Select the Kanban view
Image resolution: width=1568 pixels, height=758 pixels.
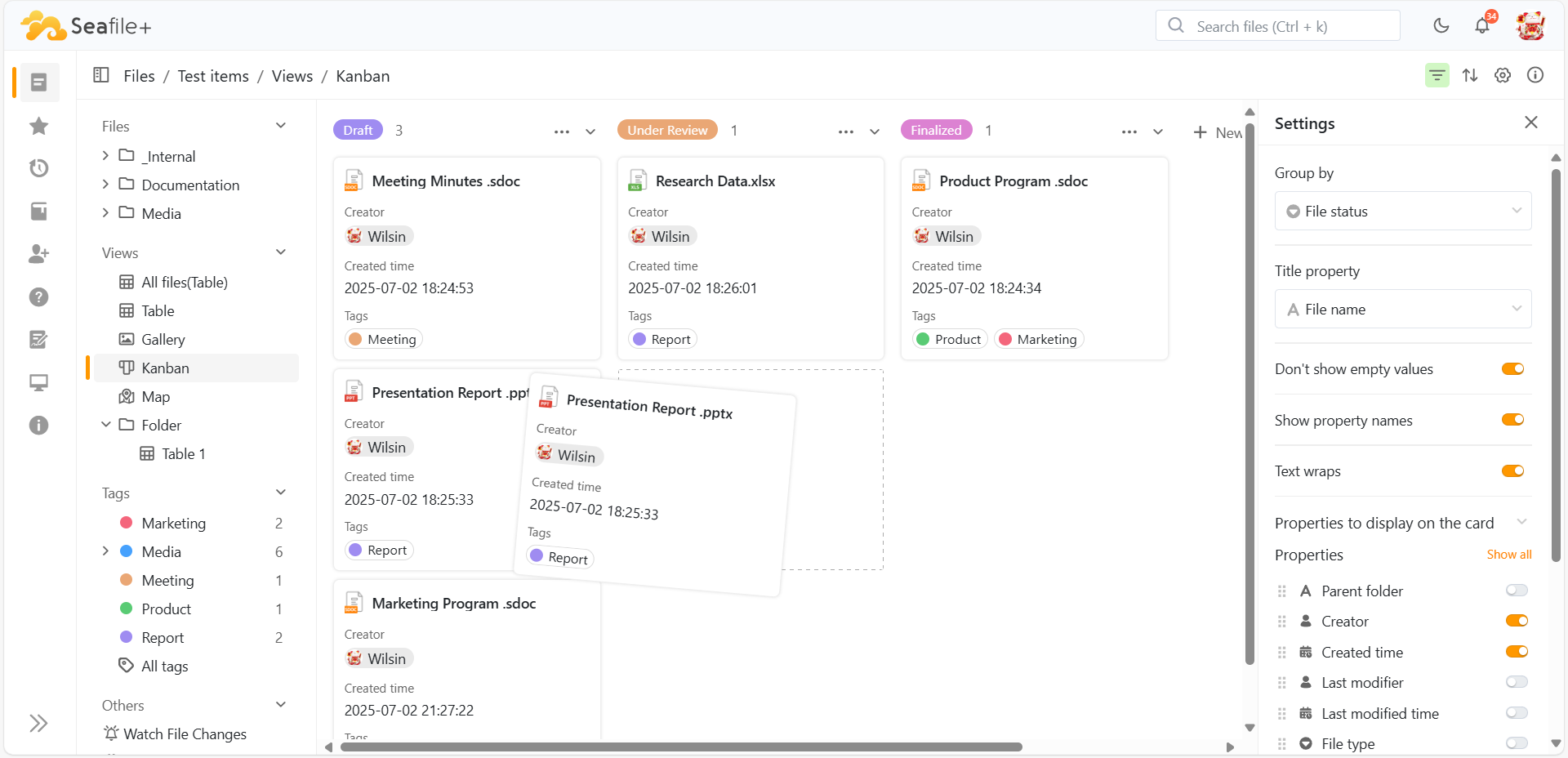[x=196, y=368]
